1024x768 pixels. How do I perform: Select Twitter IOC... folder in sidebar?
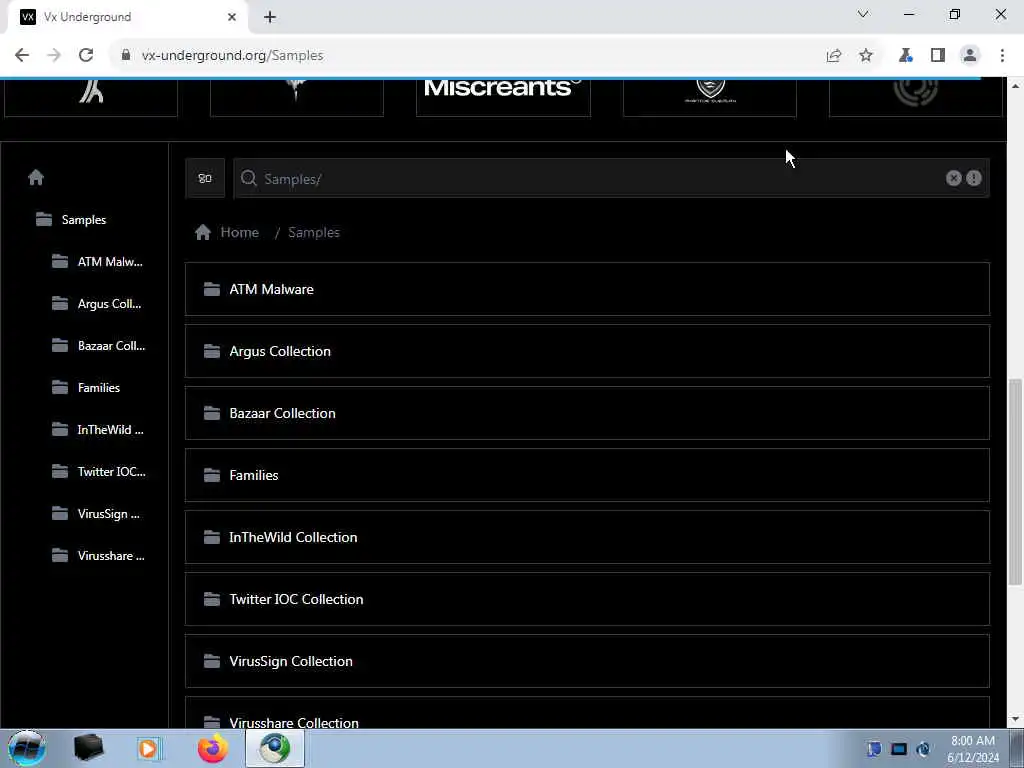(x=99, y=472)
